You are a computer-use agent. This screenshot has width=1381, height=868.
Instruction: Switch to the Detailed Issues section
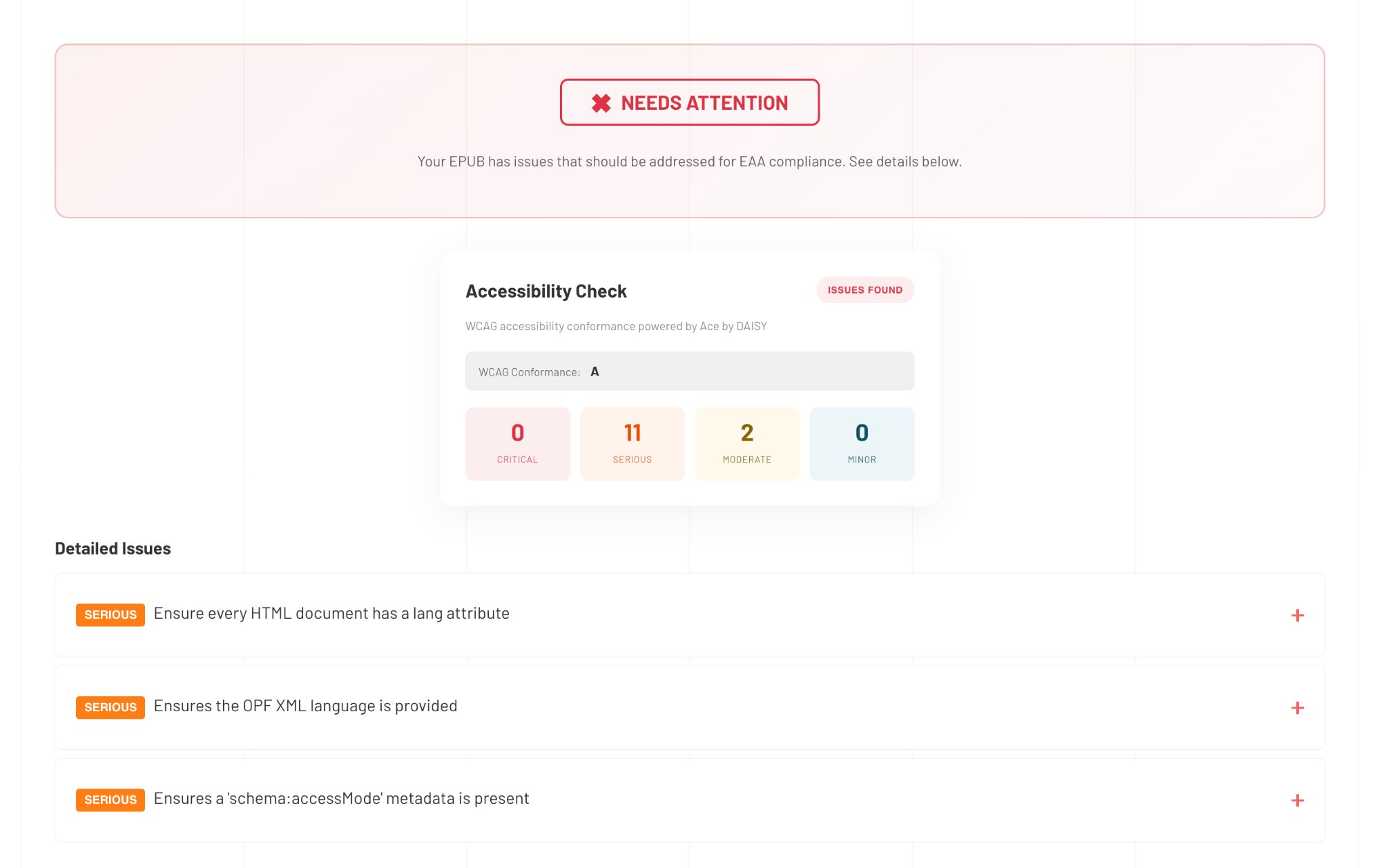click(x=113, y=548)
